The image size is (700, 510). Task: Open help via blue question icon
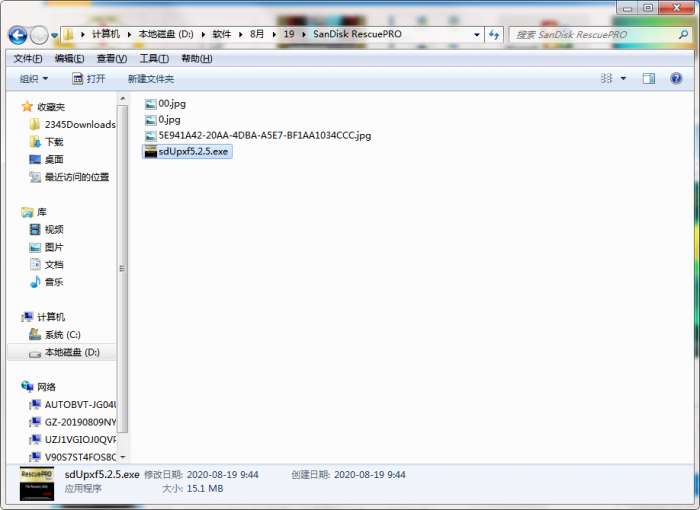pos(676,79)
